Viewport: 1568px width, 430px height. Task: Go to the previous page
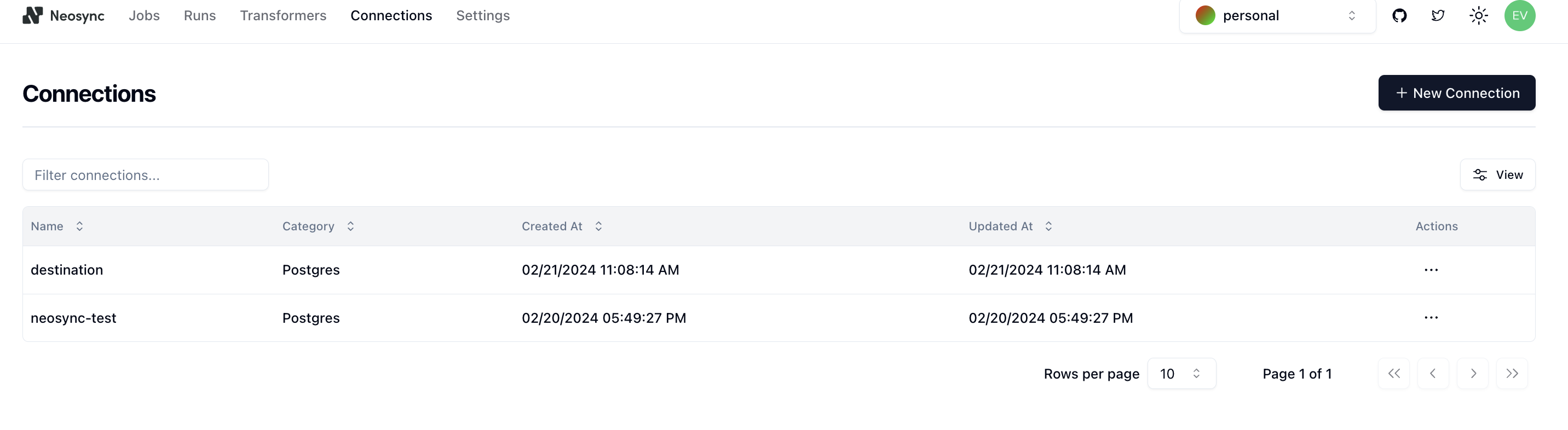coord(1433,374)
